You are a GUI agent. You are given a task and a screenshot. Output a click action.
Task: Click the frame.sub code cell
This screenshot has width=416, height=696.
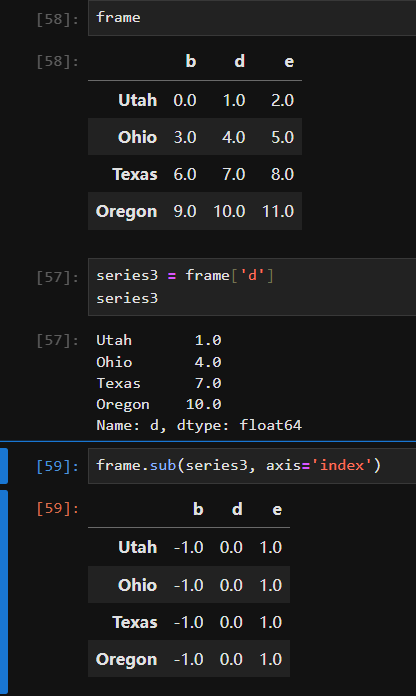252,466
